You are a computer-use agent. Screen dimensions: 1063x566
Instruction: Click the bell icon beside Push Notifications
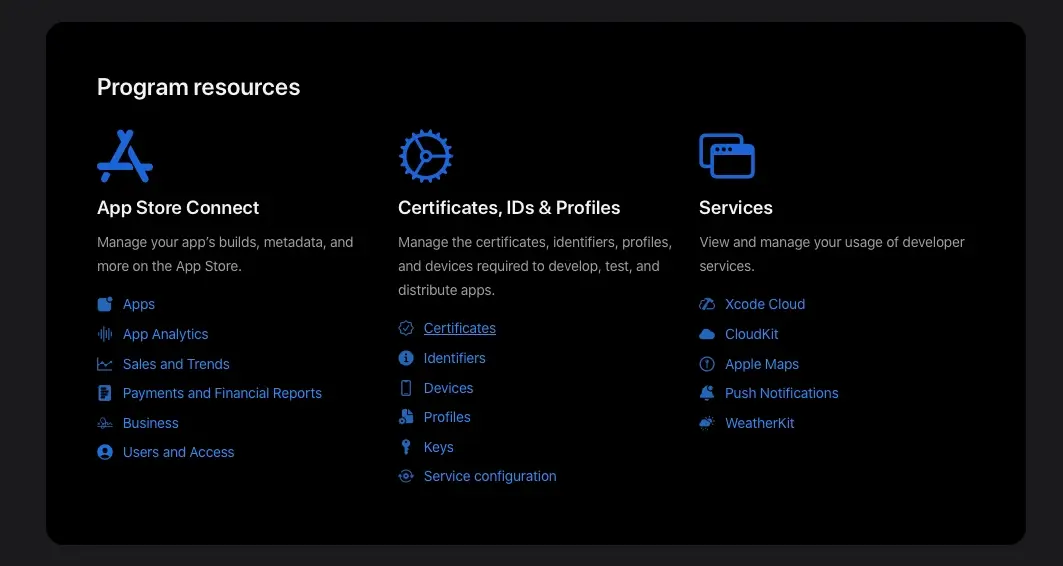coord(706,393)
